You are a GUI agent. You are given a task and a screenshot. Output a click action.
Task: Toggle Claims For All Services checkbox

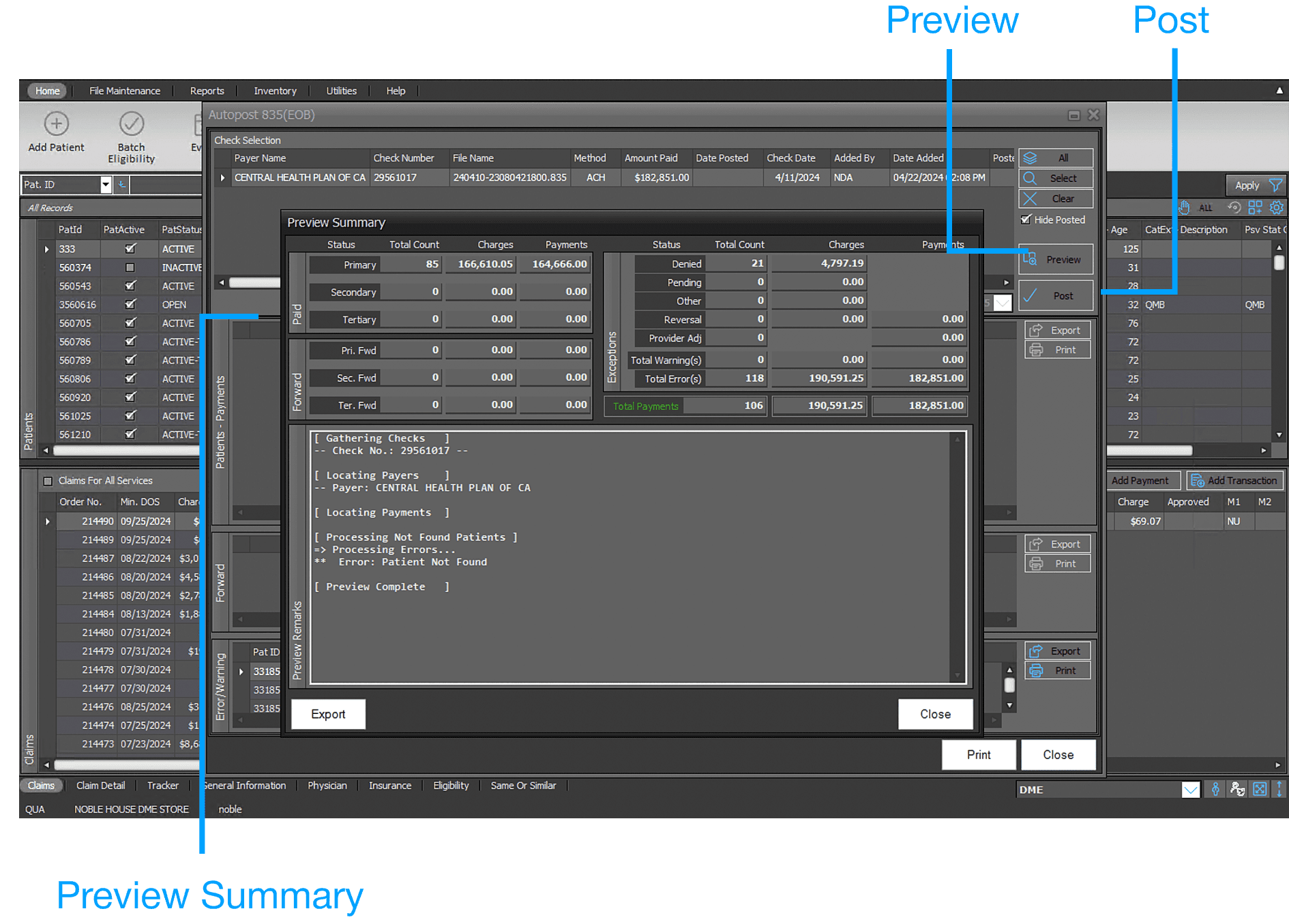coord(47,480)
